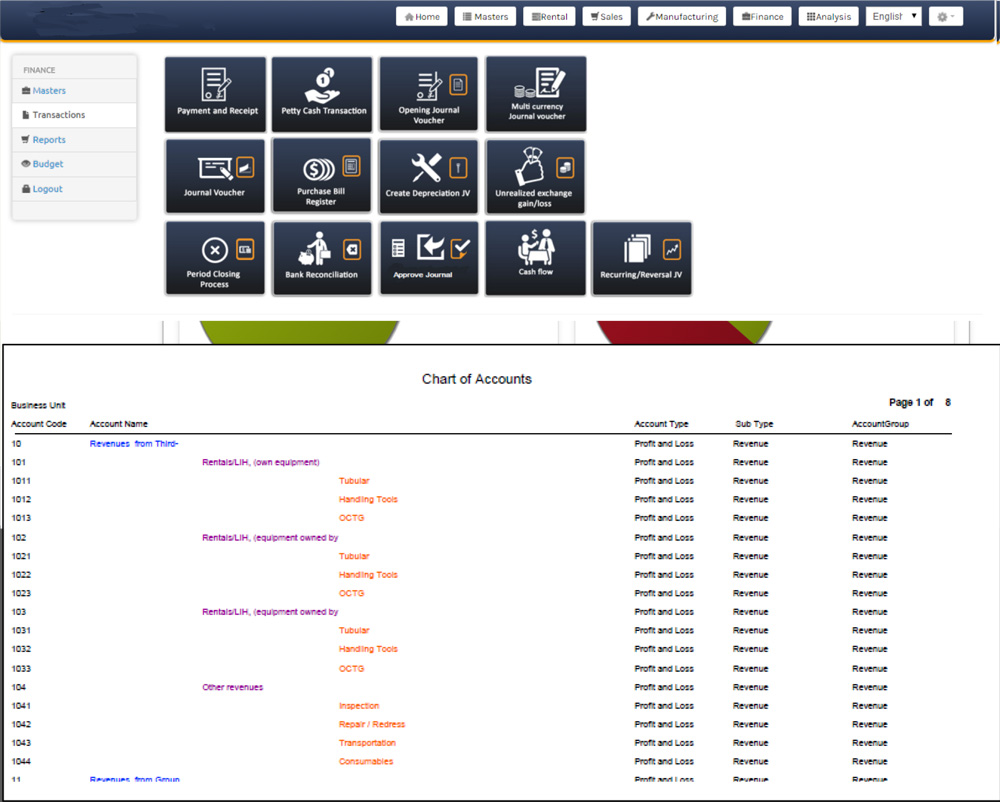Open the settings gear dropdown
This screenshot has width=1000, height=802.
click(x=945, y=16)
